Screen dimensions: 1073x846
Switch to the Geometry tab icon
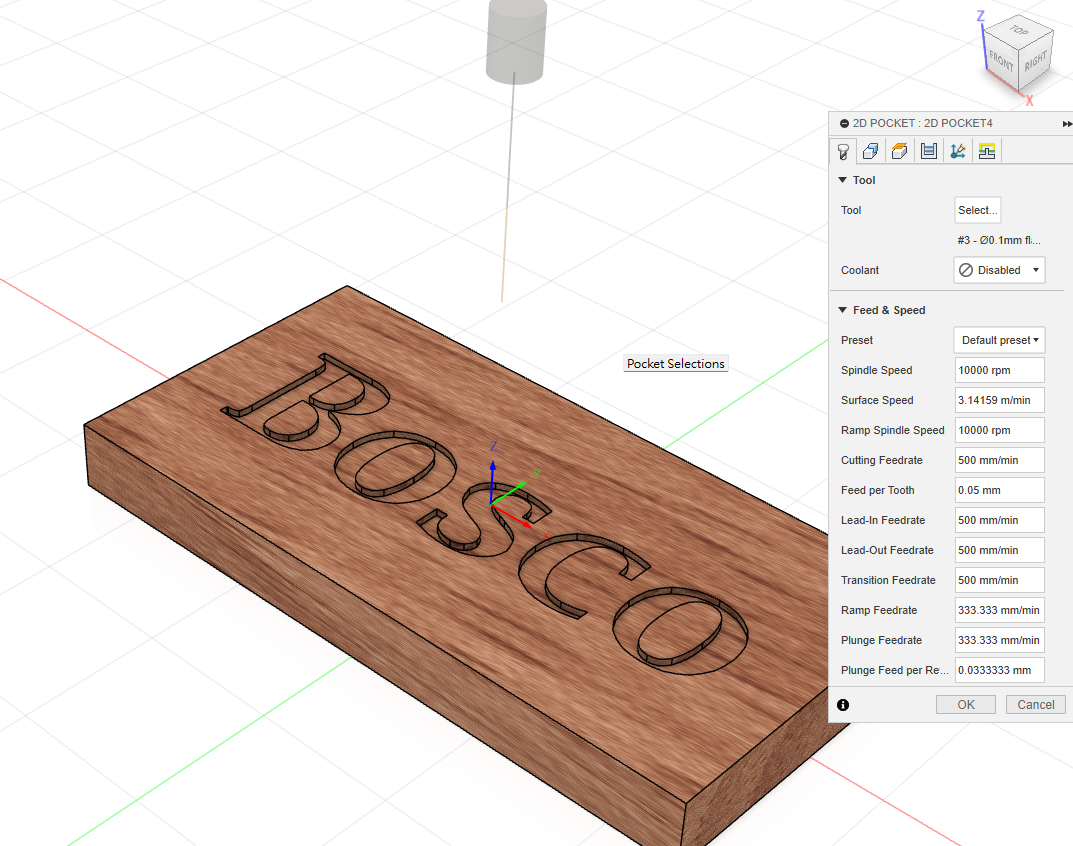tap(871, 151)
